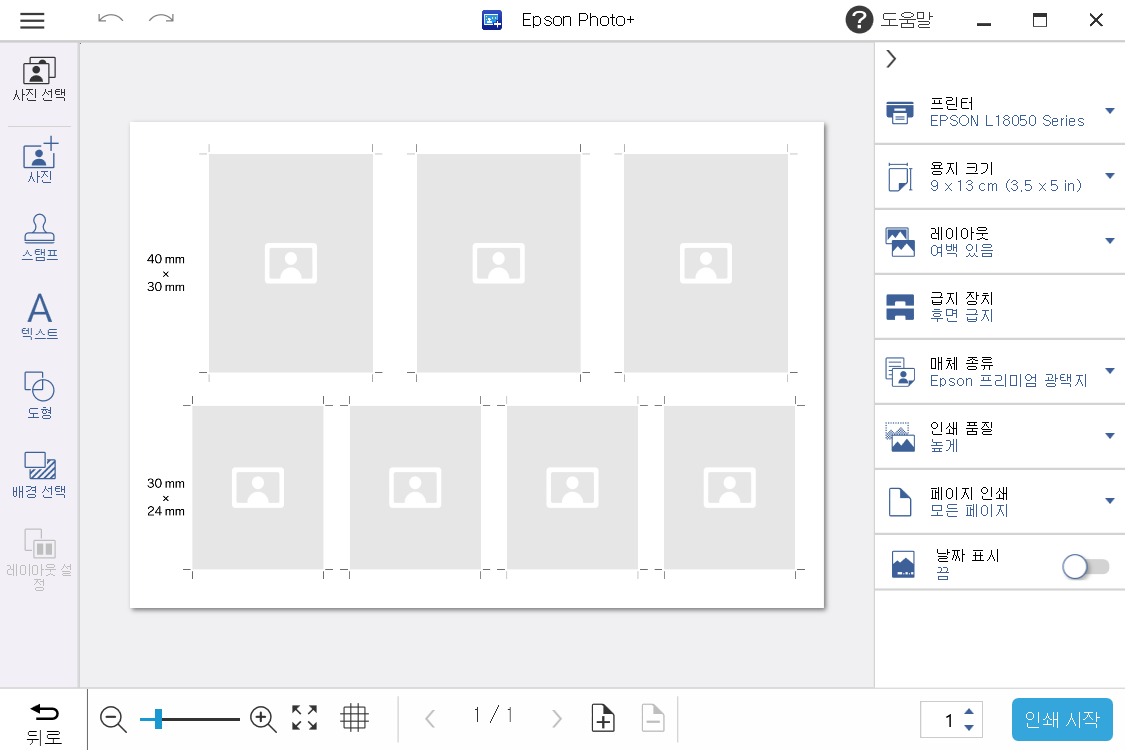Viewport: 1125px width, 750px height.
Task: Open 용지 크기 paper size dropdown
Action: [x=1000, y=177]
